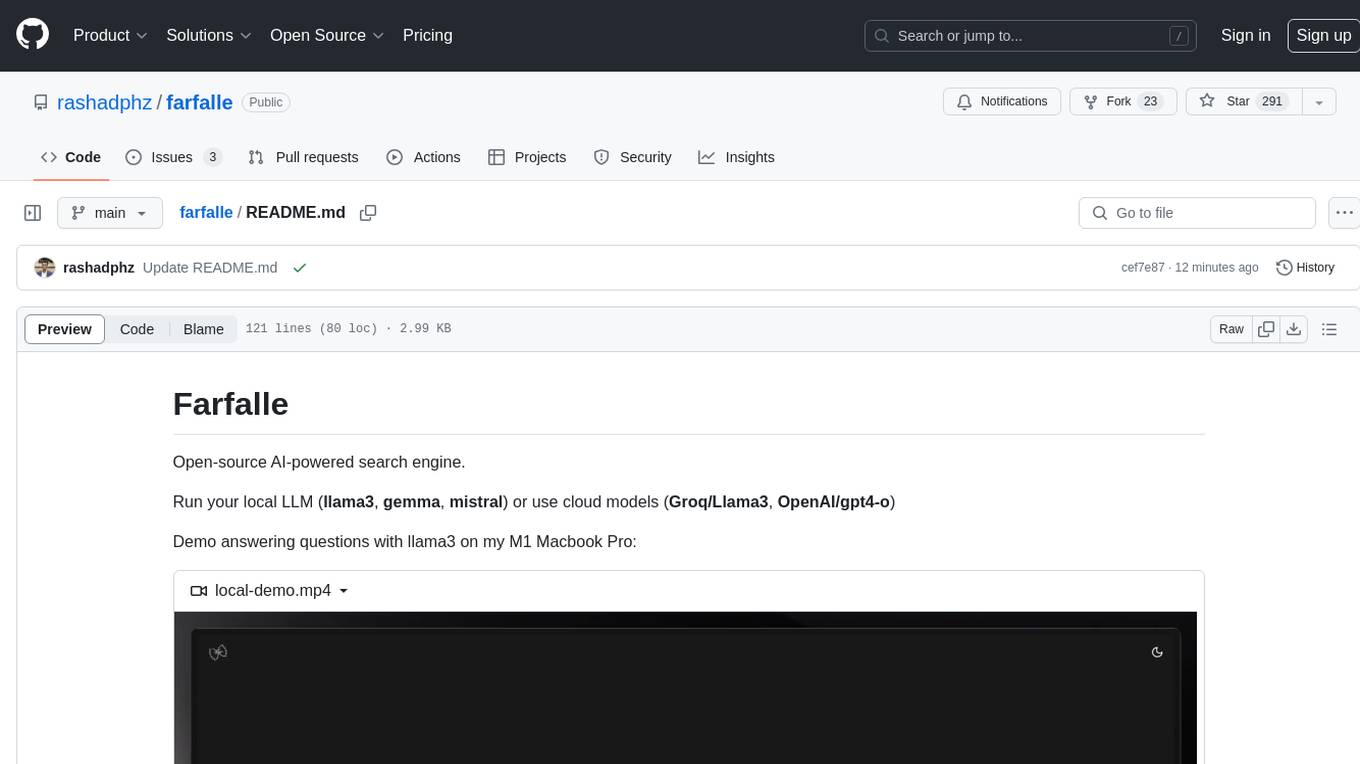
Task: Switch to the Code tab
Action: 70,157
